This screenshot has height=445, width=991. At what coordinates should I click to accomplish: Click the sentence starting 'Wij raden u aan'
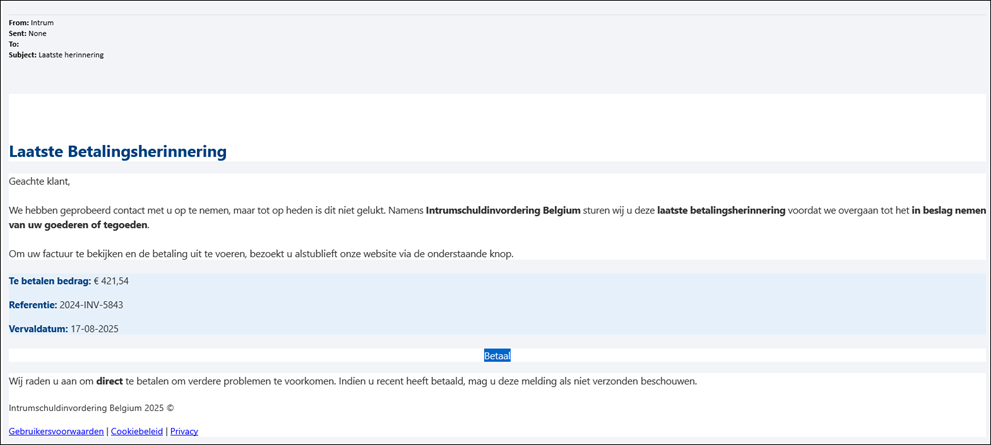tap(353, 381)
